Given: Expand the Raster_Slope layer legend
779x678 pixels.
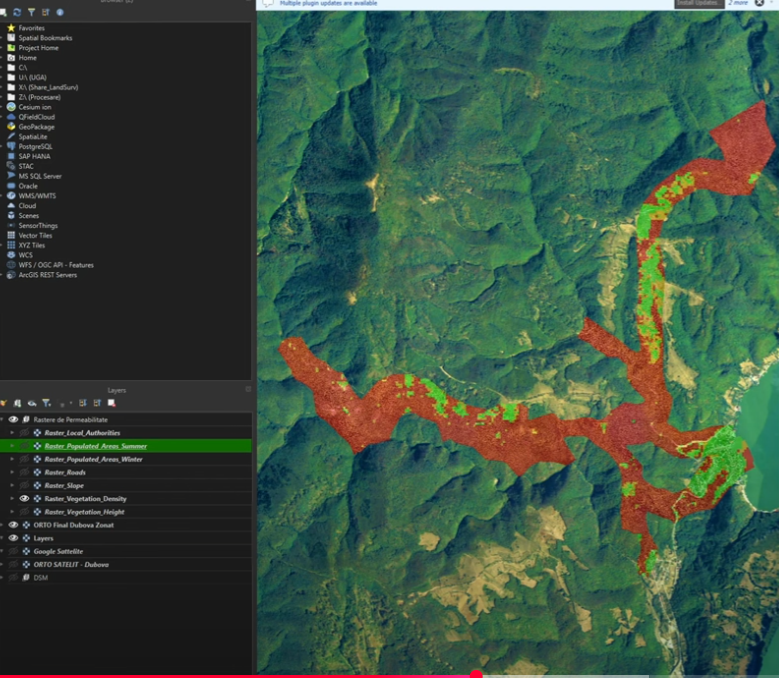Looking at the screenshot, I should pos(12,485).
